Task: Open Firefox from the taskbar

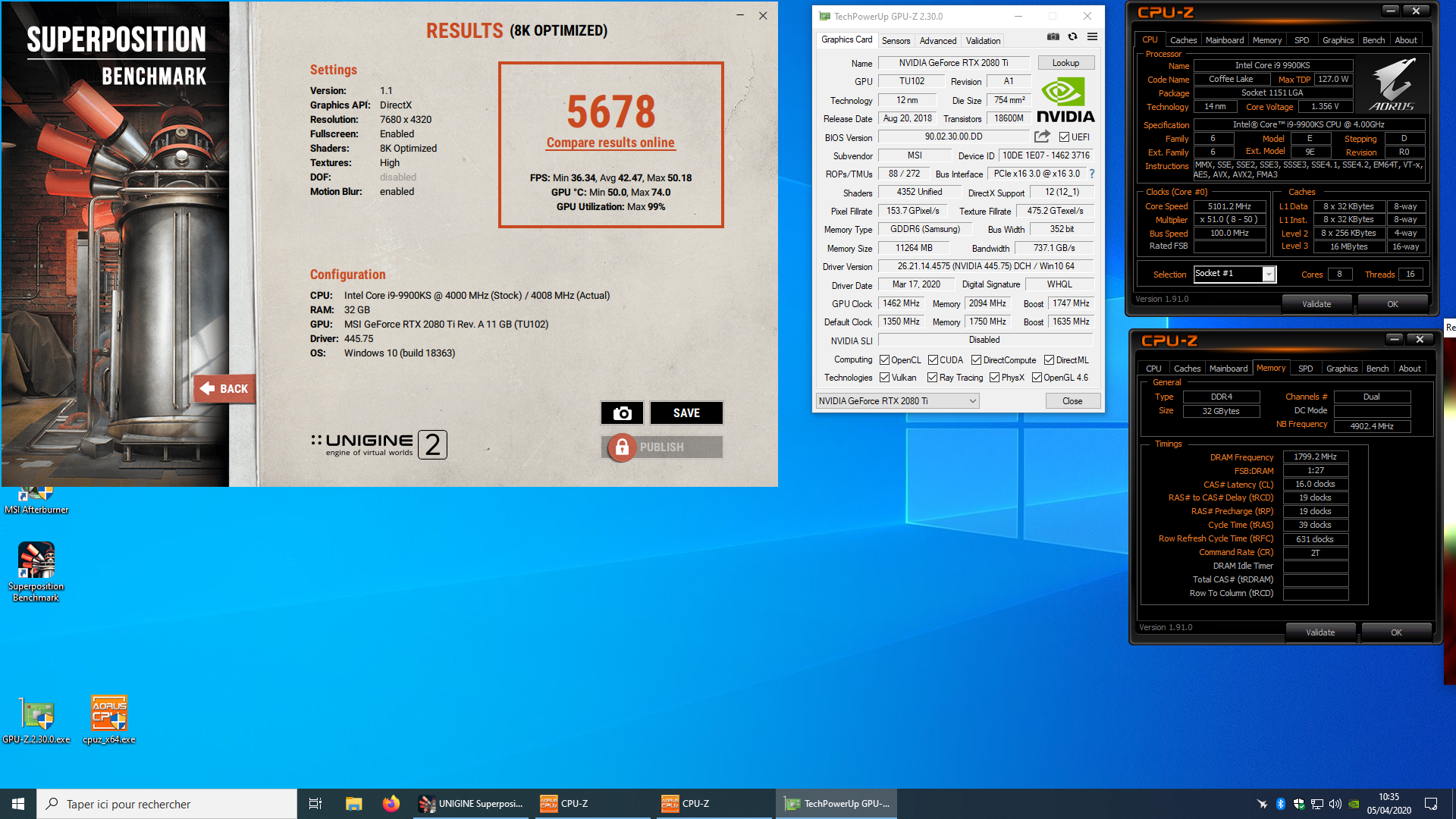Action: 391,804
